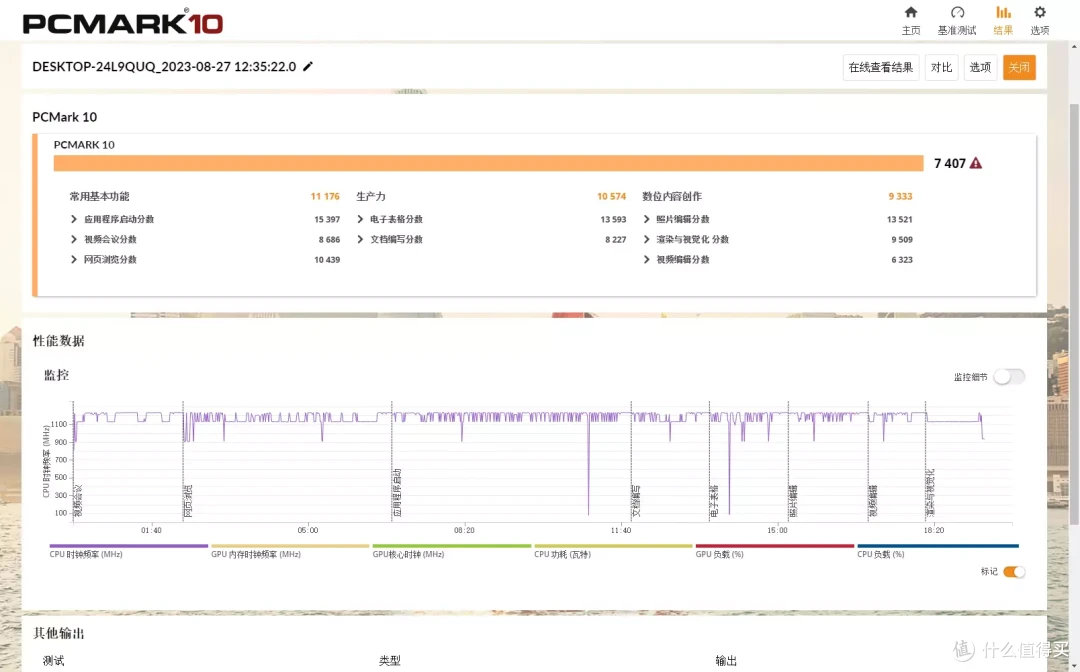Expand 照片编辑分数 row
1080x672 pixels.
pyautogui.click(x=646, y=219)
